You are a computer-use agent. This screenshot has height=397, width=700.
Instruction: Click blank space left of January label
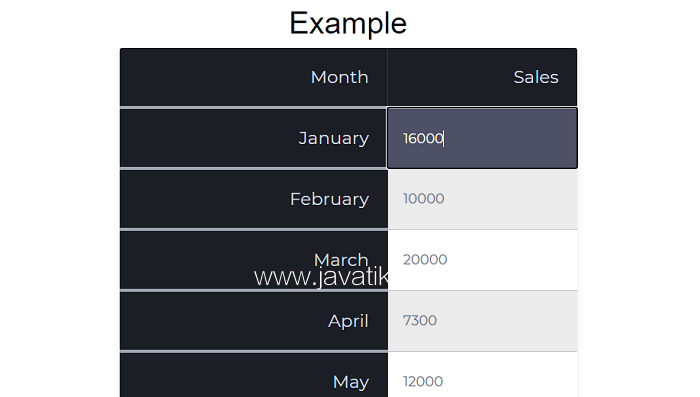[x=209, y=138]
